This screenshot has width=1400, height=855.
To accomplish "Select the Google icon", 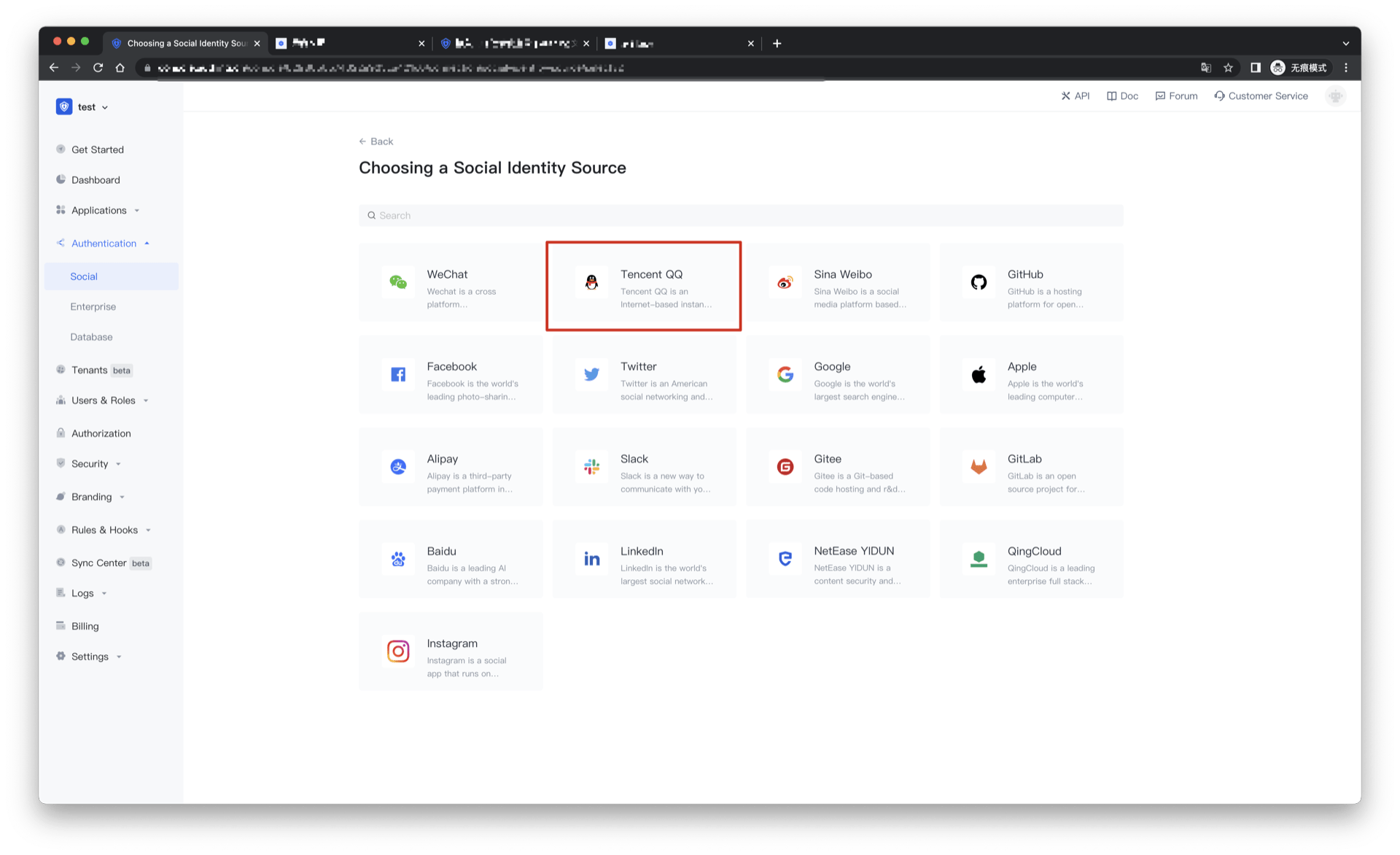I will pyautogui.click(x=785, y=375).
